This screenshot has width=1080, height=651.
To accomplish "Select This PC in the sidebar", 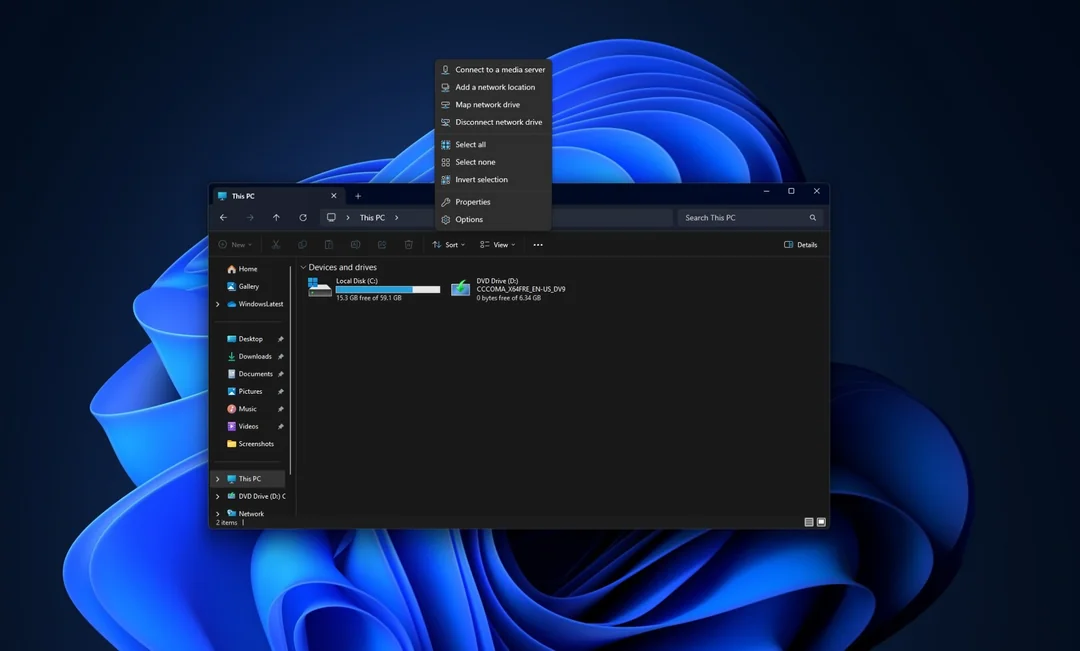I will pos(248,479).
